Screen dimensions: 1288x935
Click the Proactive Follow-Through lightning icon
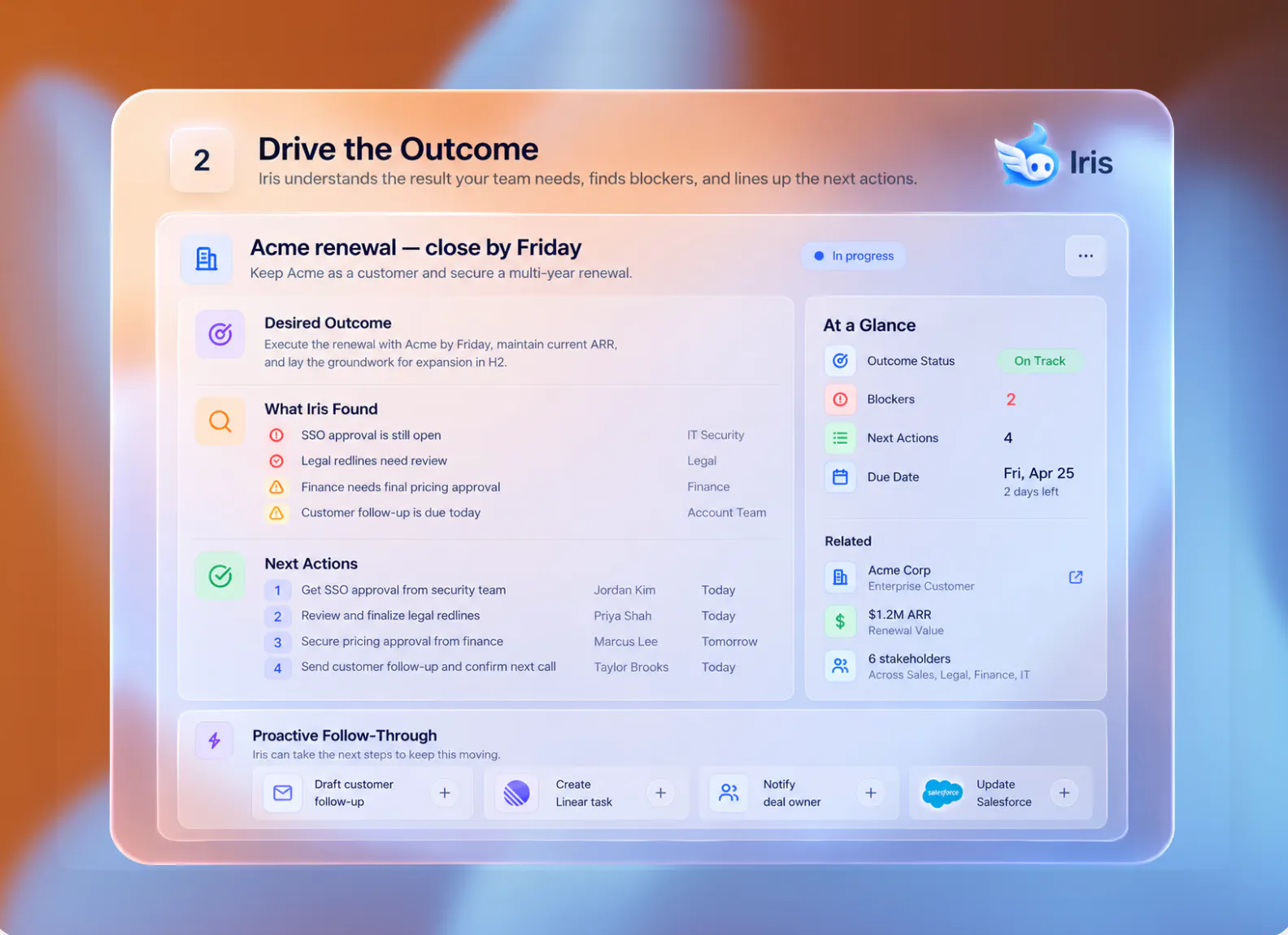click(x=215, y=741)
